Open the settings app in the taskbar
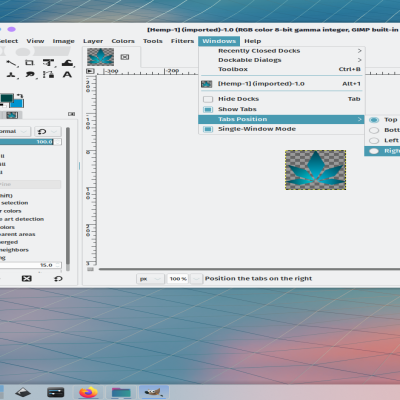This screenshot has width=400, height=400. click(56, 392)
